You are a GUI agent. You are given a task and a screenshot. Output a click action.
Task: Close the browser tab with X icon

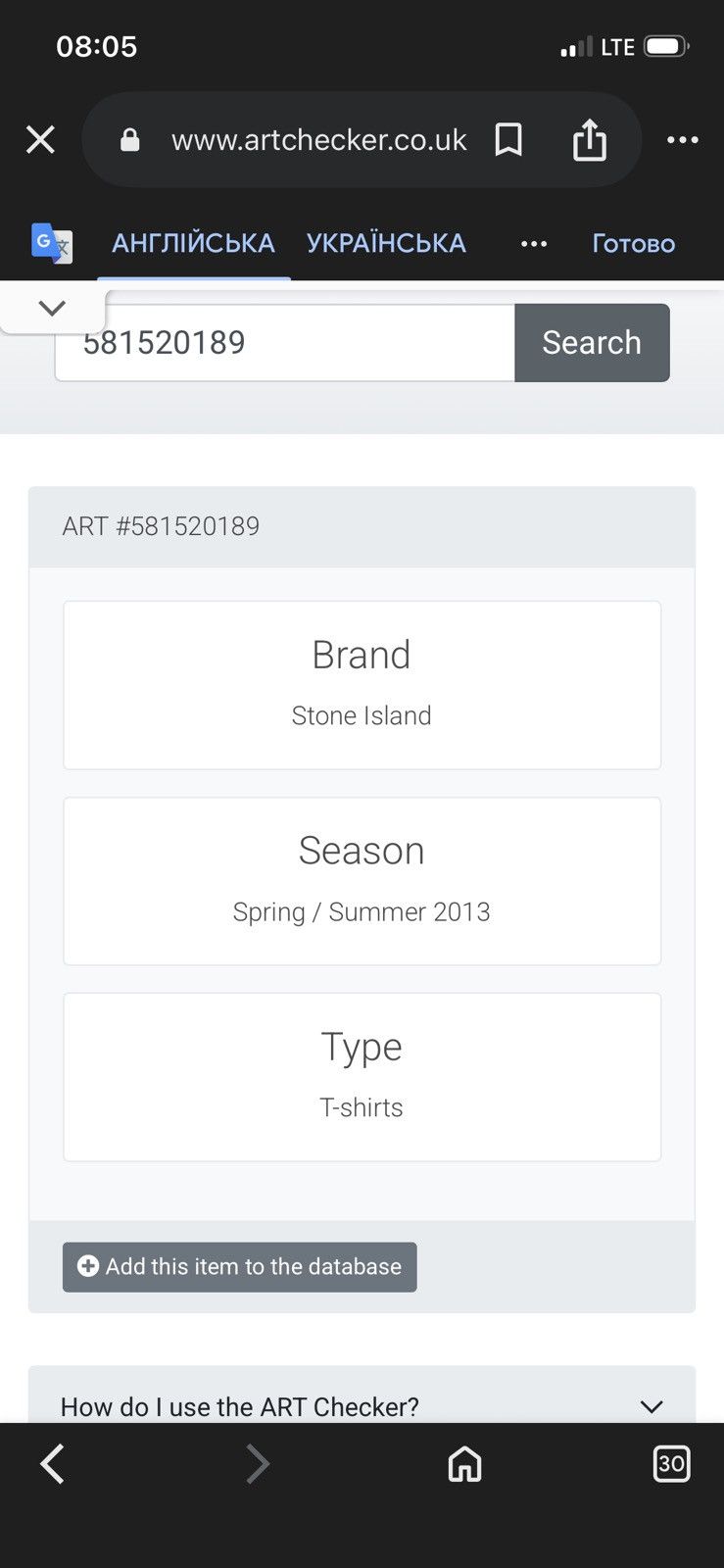tap(40, 140)
